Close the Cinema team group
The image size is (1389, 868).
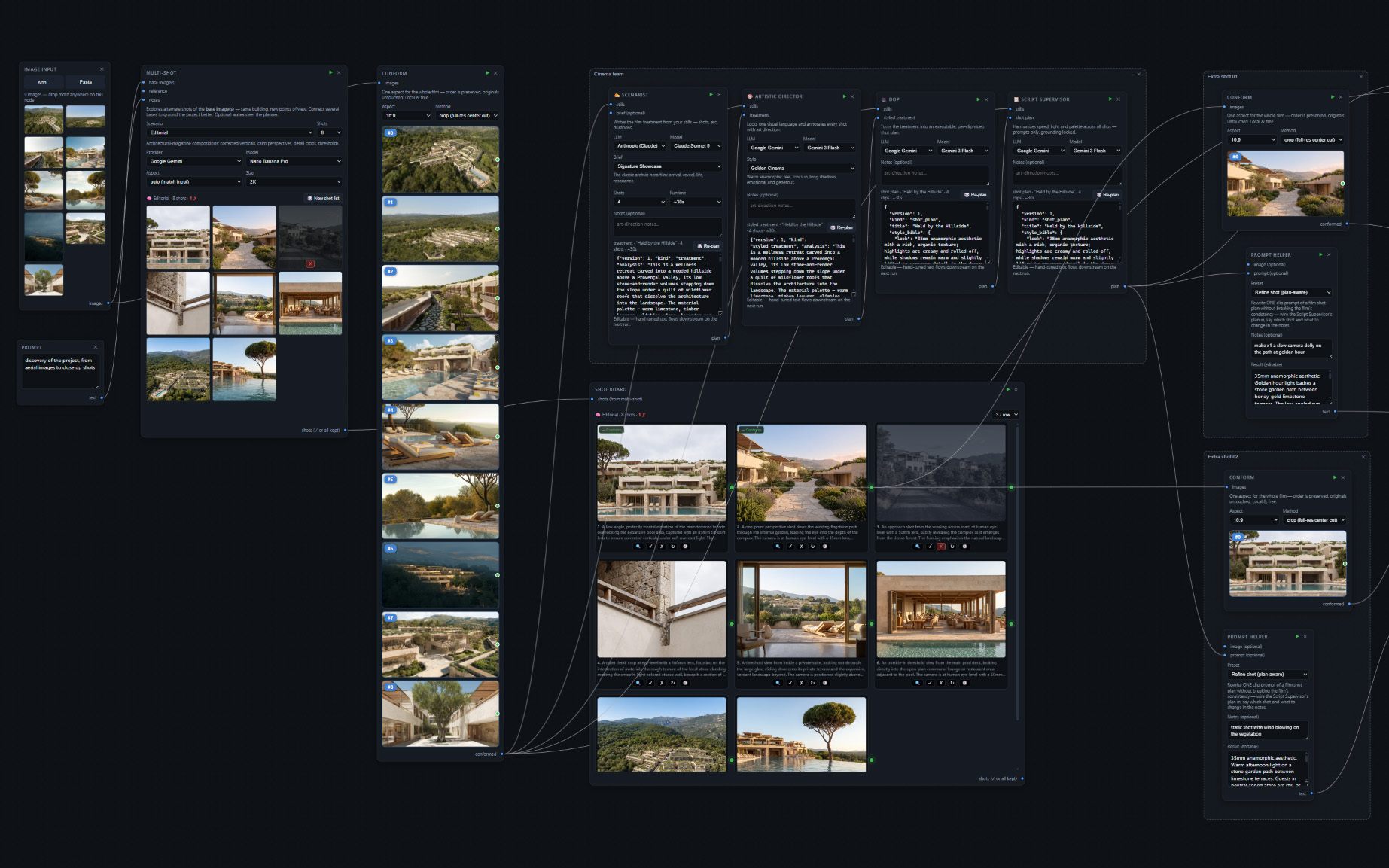(x=1138, y=74)
